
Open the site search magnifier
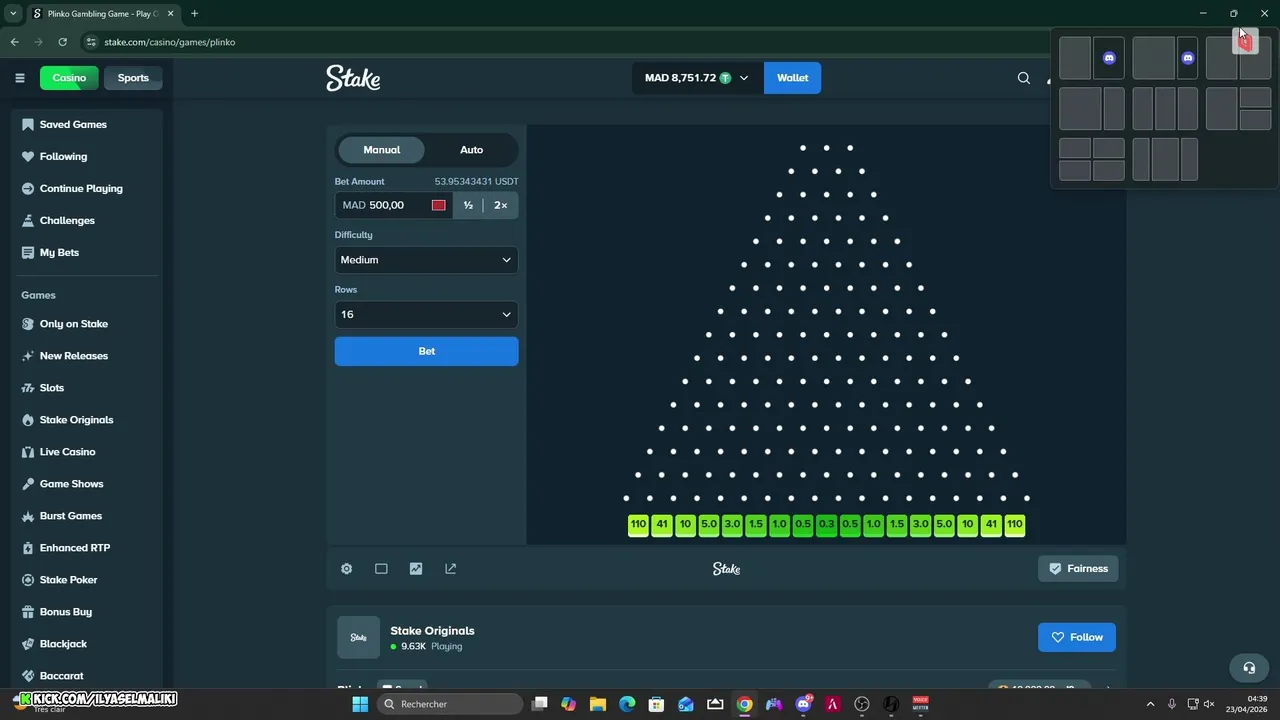click(x=1023, y=78)
